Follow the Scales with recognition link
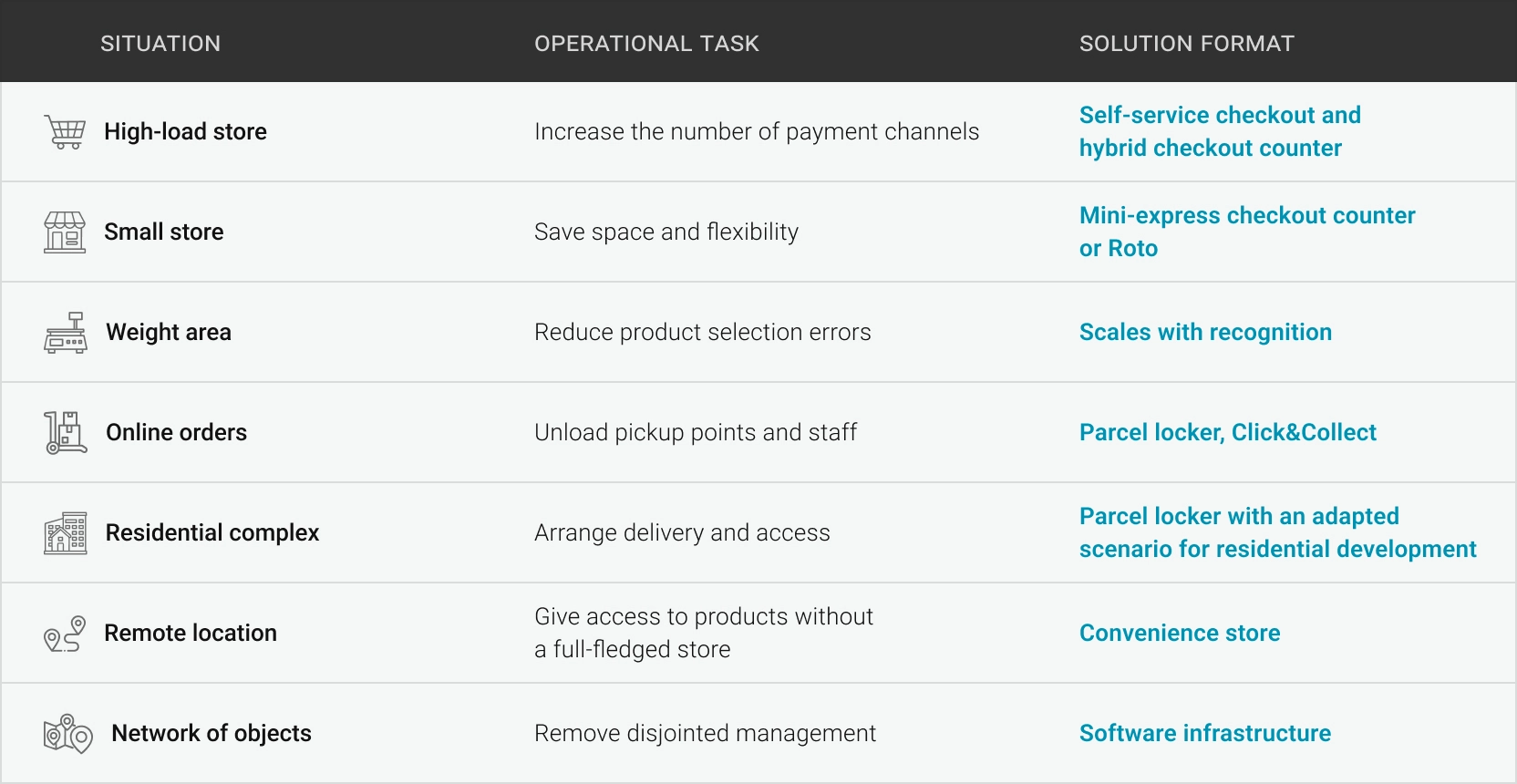This screenshot has width=1517, height=784. coord(1205,332)
